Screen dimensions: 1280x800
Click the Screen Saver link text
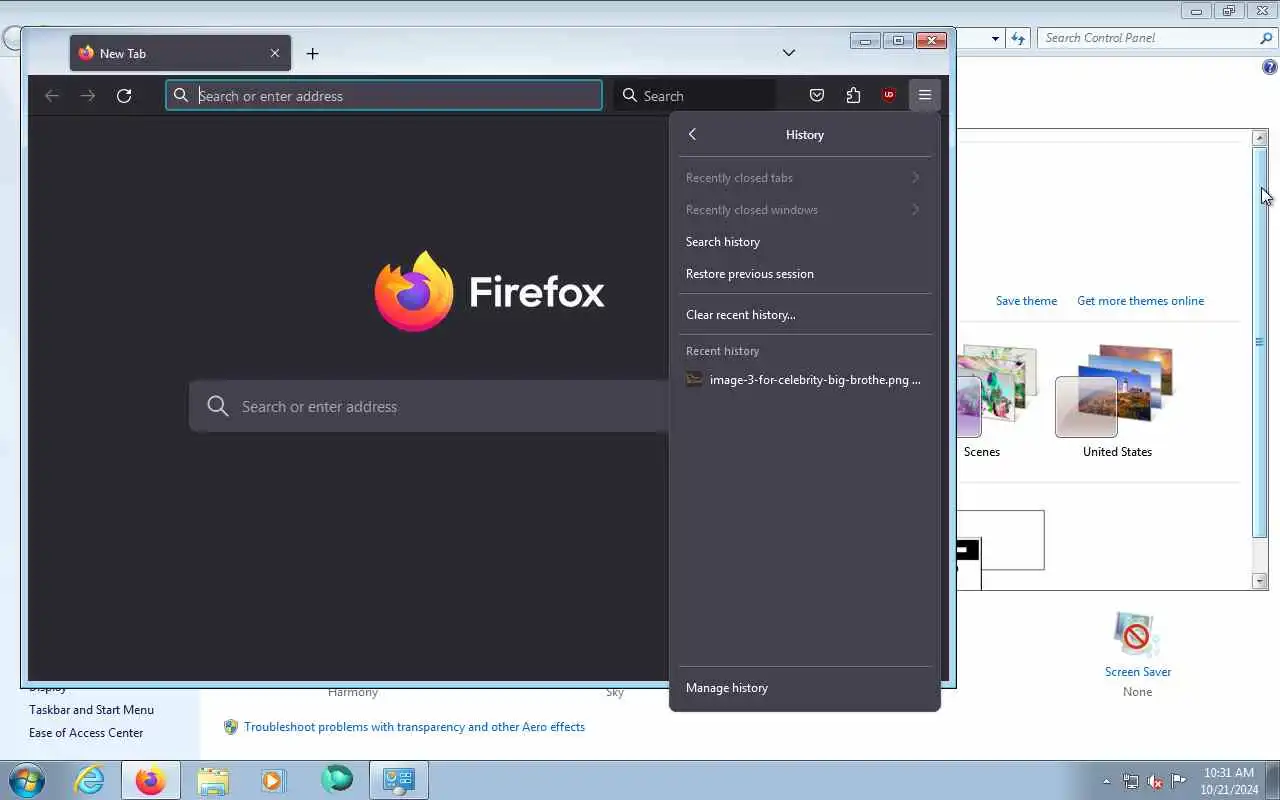pyautogui.click(x=1138, y=672)
